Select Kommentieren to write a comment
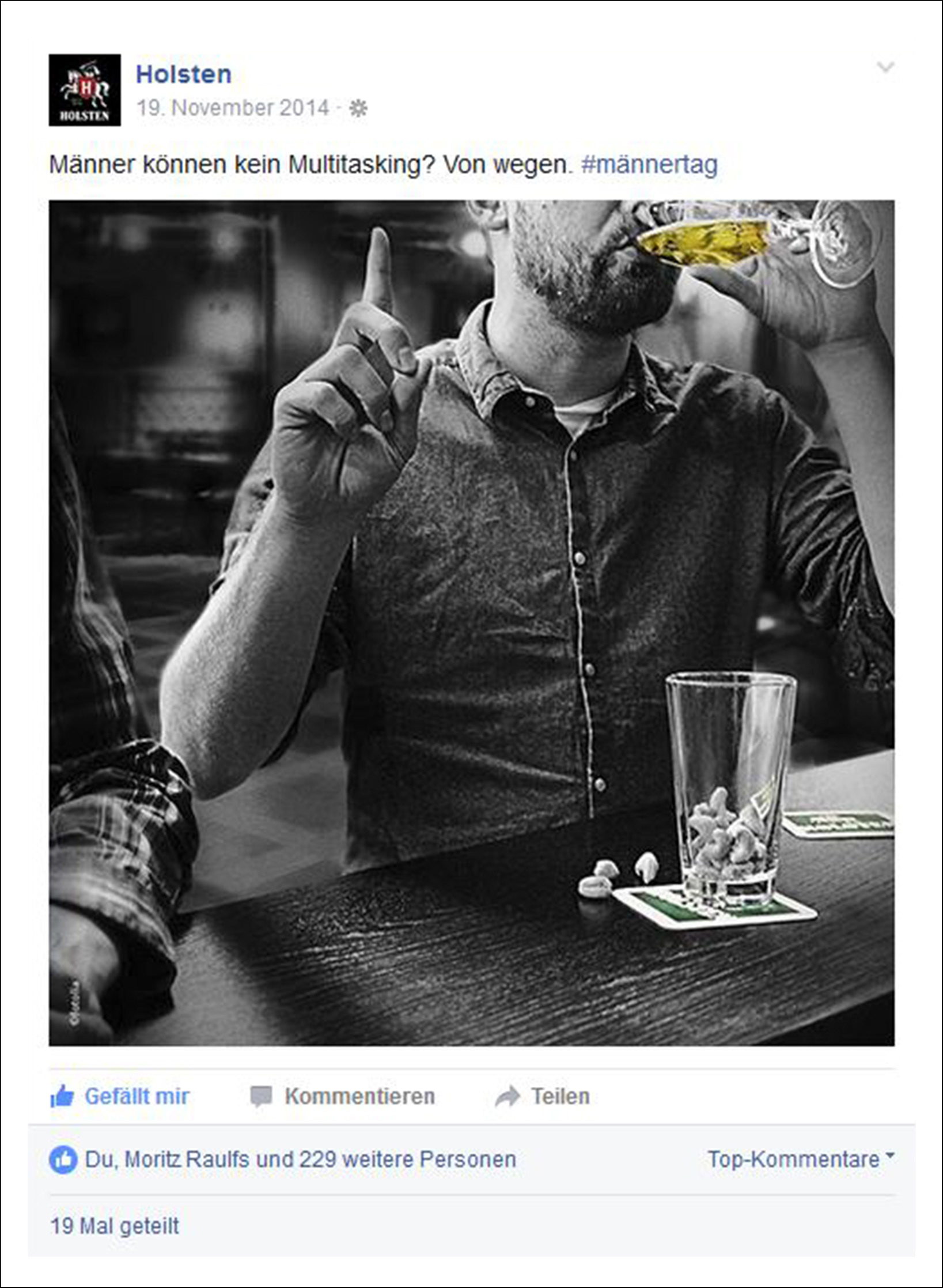 (360, 1096)
